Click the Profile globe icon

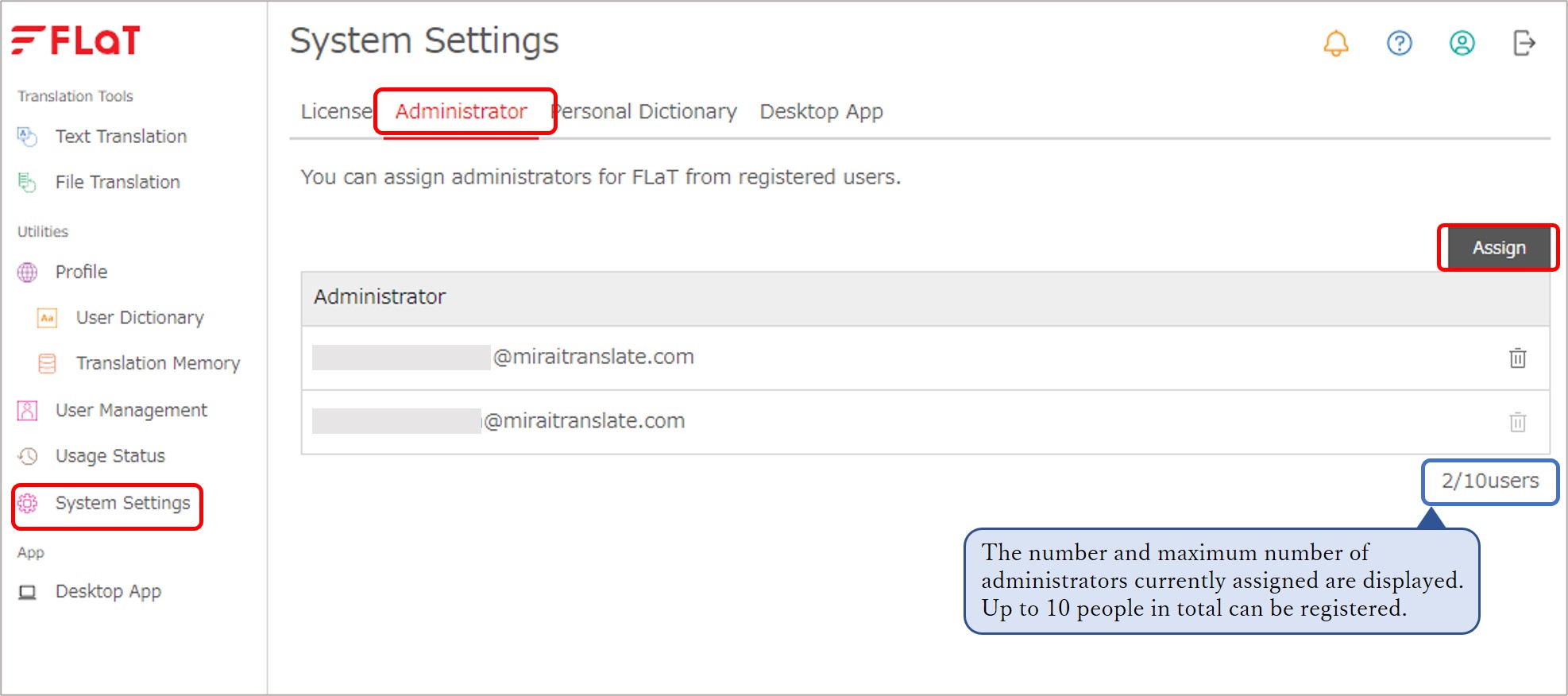click(27, 273)
